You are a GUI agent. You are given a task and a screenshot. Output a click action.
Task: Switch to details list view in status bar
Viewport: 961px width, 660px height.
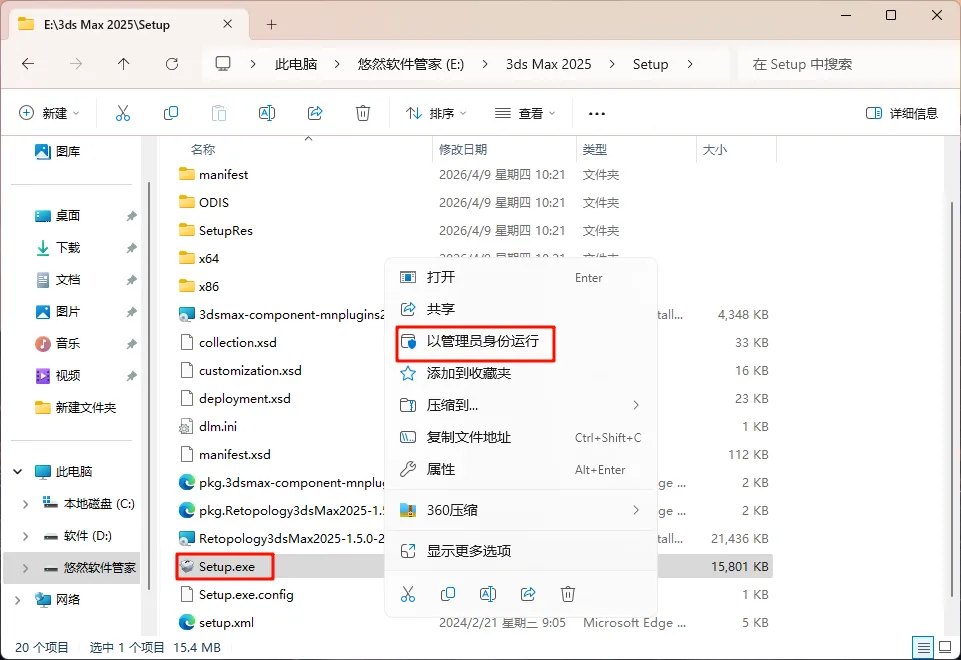point(922,647)
